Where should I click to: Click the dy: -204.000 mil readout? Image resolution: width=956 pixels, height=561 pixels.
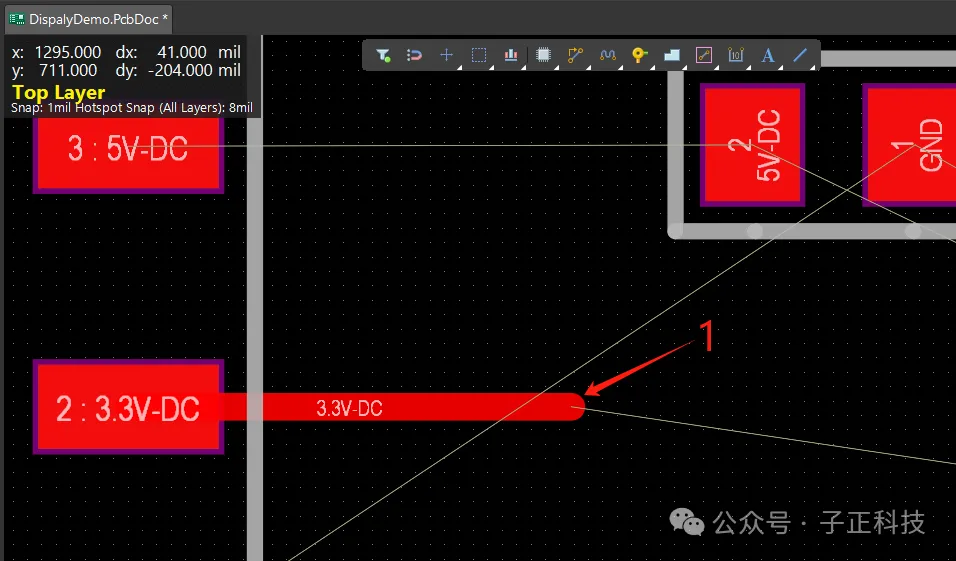click(178, 71)
